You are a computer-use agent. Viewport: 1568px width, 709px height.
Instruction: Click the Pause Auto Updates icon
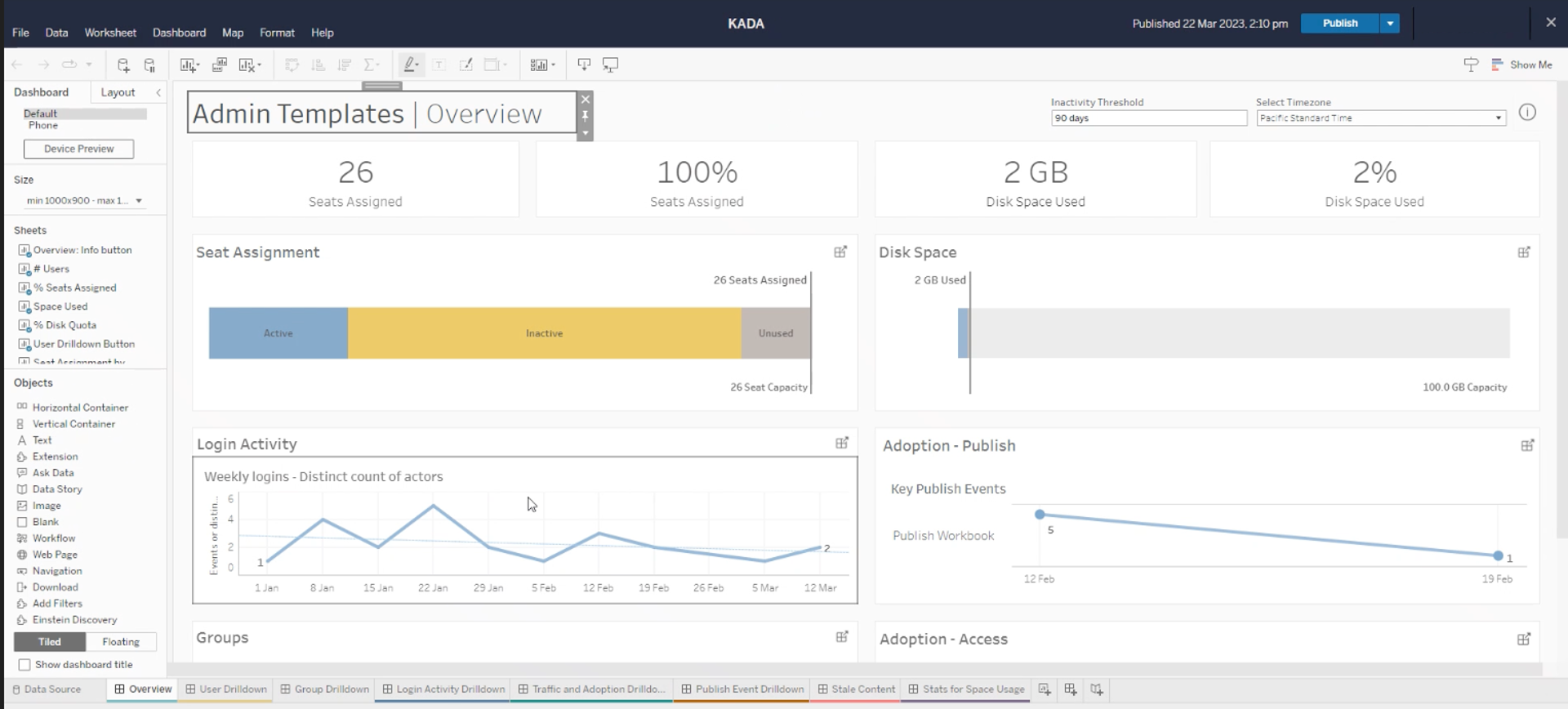149,65
